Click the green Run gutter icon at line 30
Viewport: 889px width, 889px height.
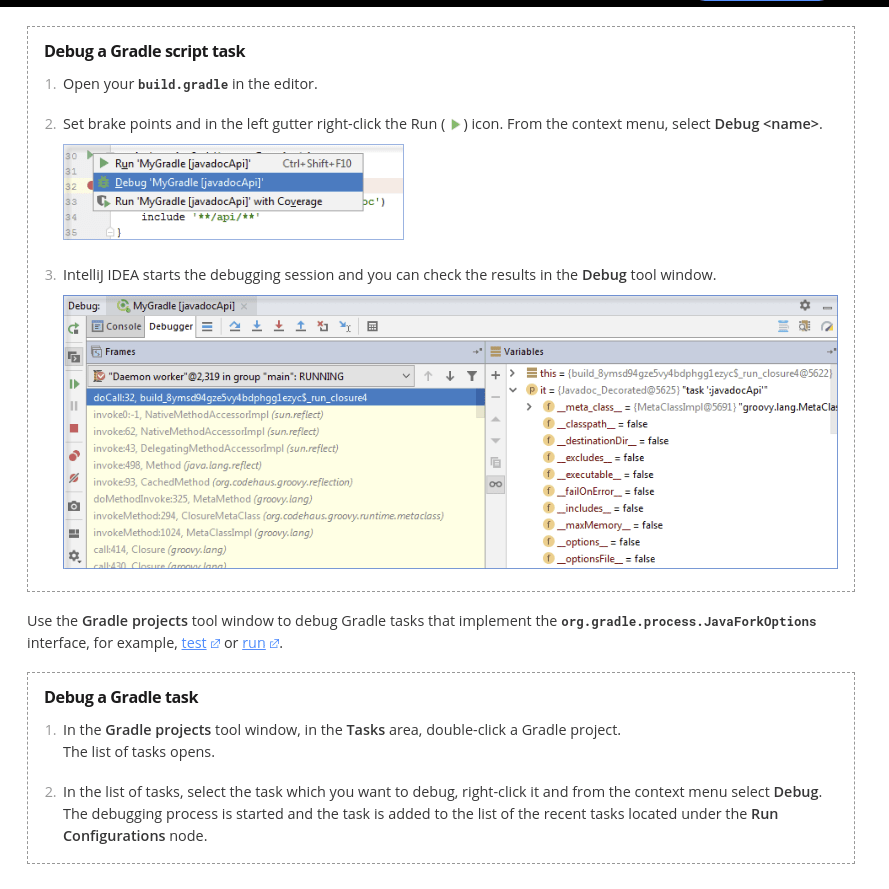tap(90, 155)
